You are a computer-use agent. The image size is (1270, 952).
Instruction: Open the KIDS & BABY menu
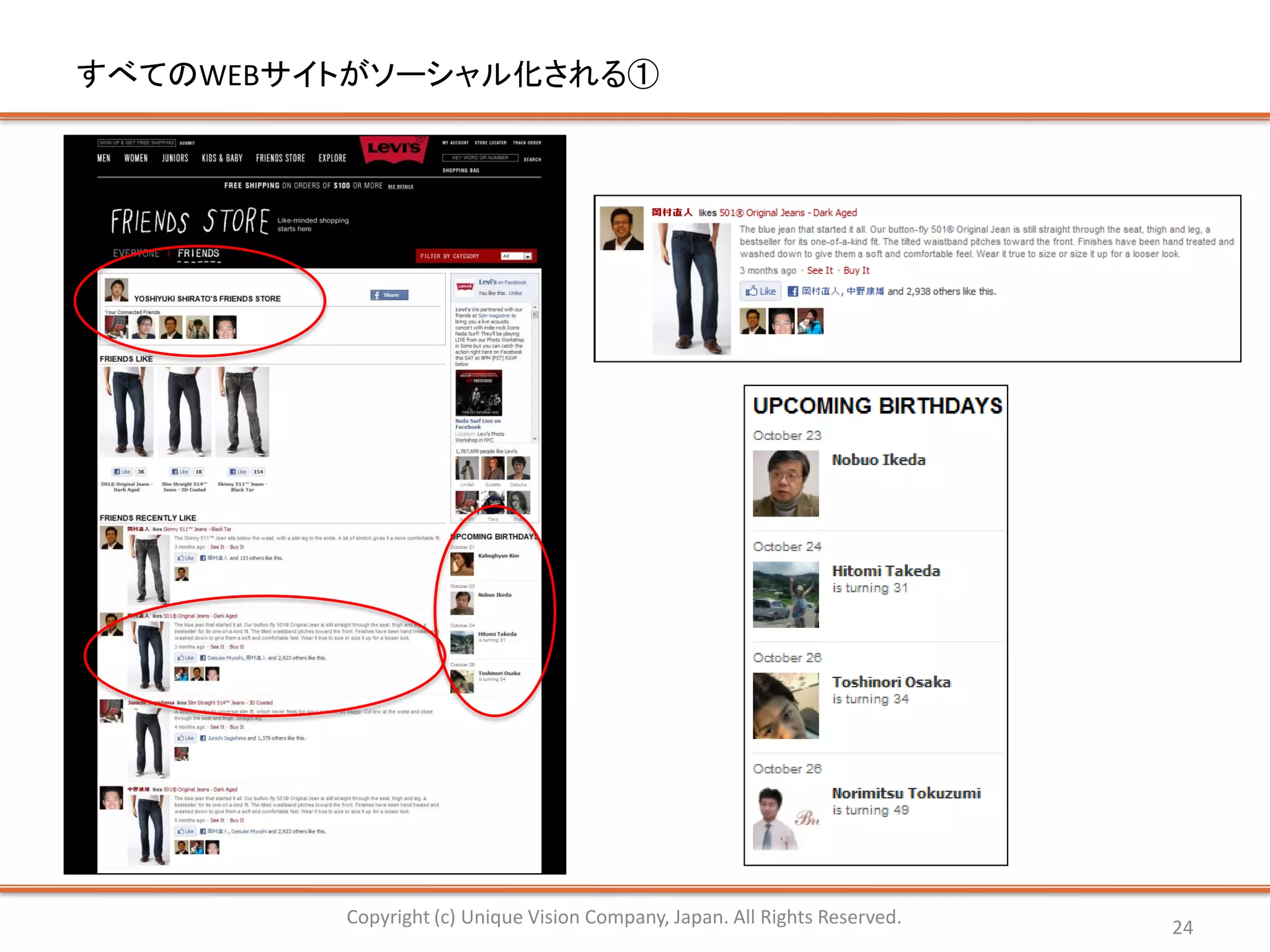[222, 158]
